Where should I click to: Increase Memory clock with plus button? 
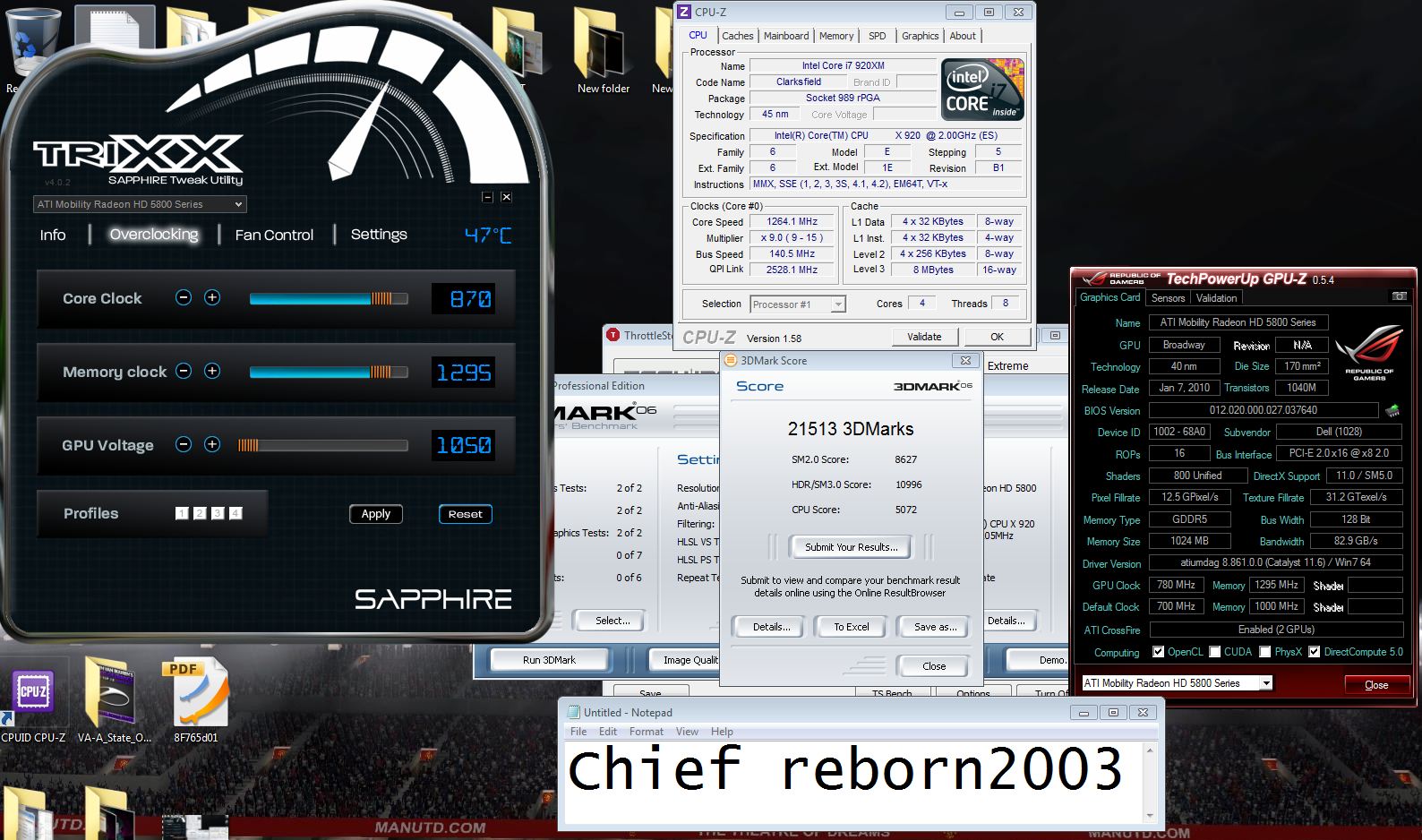tap(212, 371)
